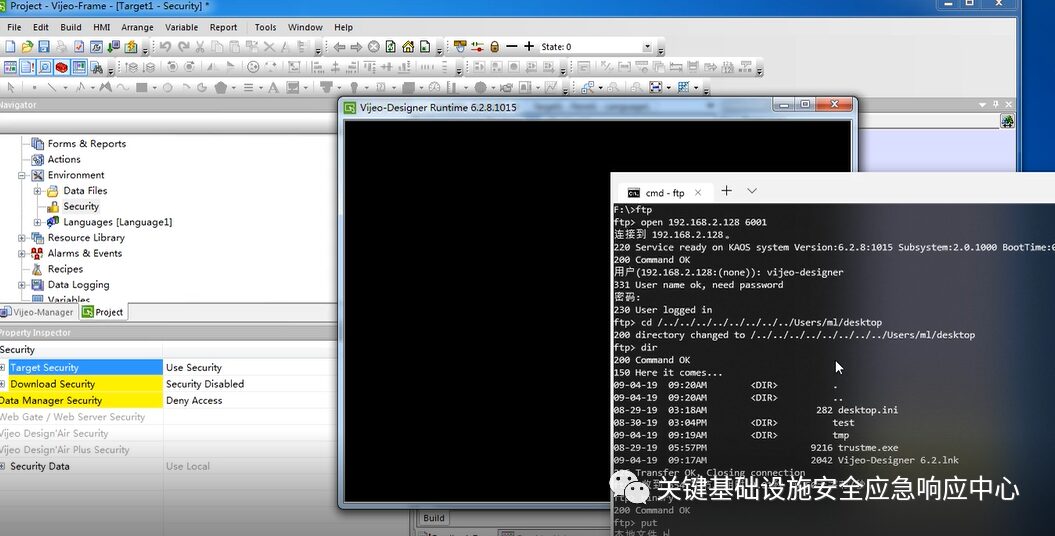Open the State dropdown list

pos(647,46)
